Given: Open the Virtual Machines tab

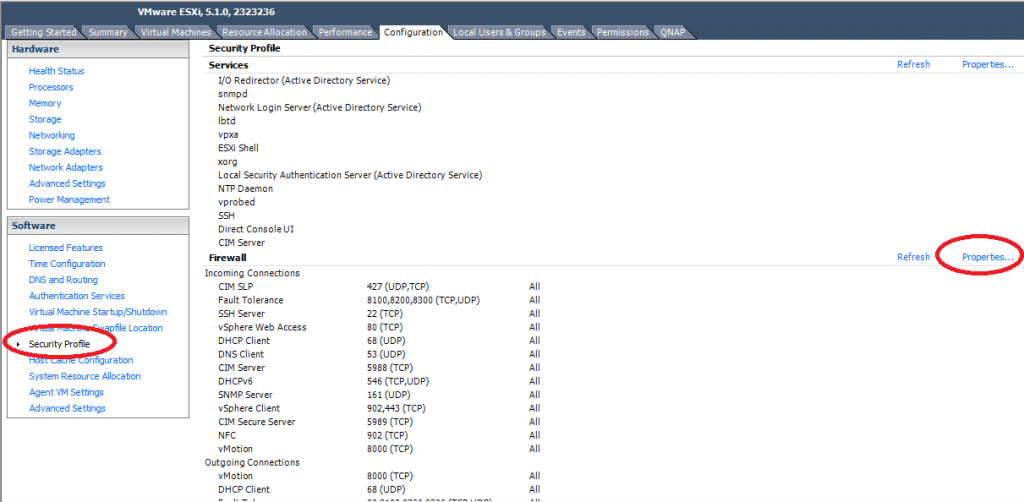Looking at the screenshot, I should pos(176,32).
